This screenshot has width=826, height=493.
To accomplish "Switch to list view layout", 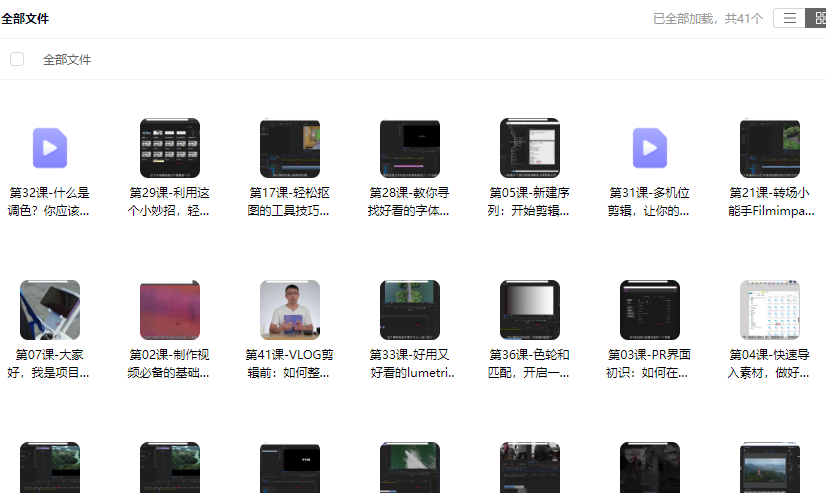I will [789, 18].
